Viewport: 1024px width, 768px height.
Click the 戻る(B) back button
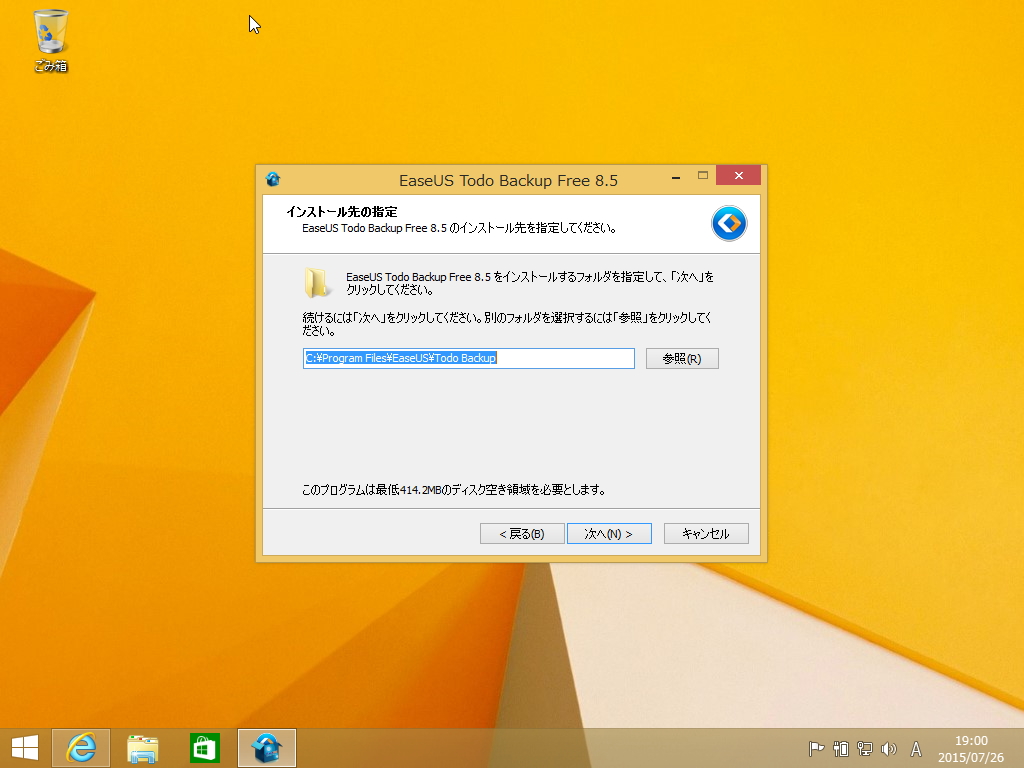(521, 533)
